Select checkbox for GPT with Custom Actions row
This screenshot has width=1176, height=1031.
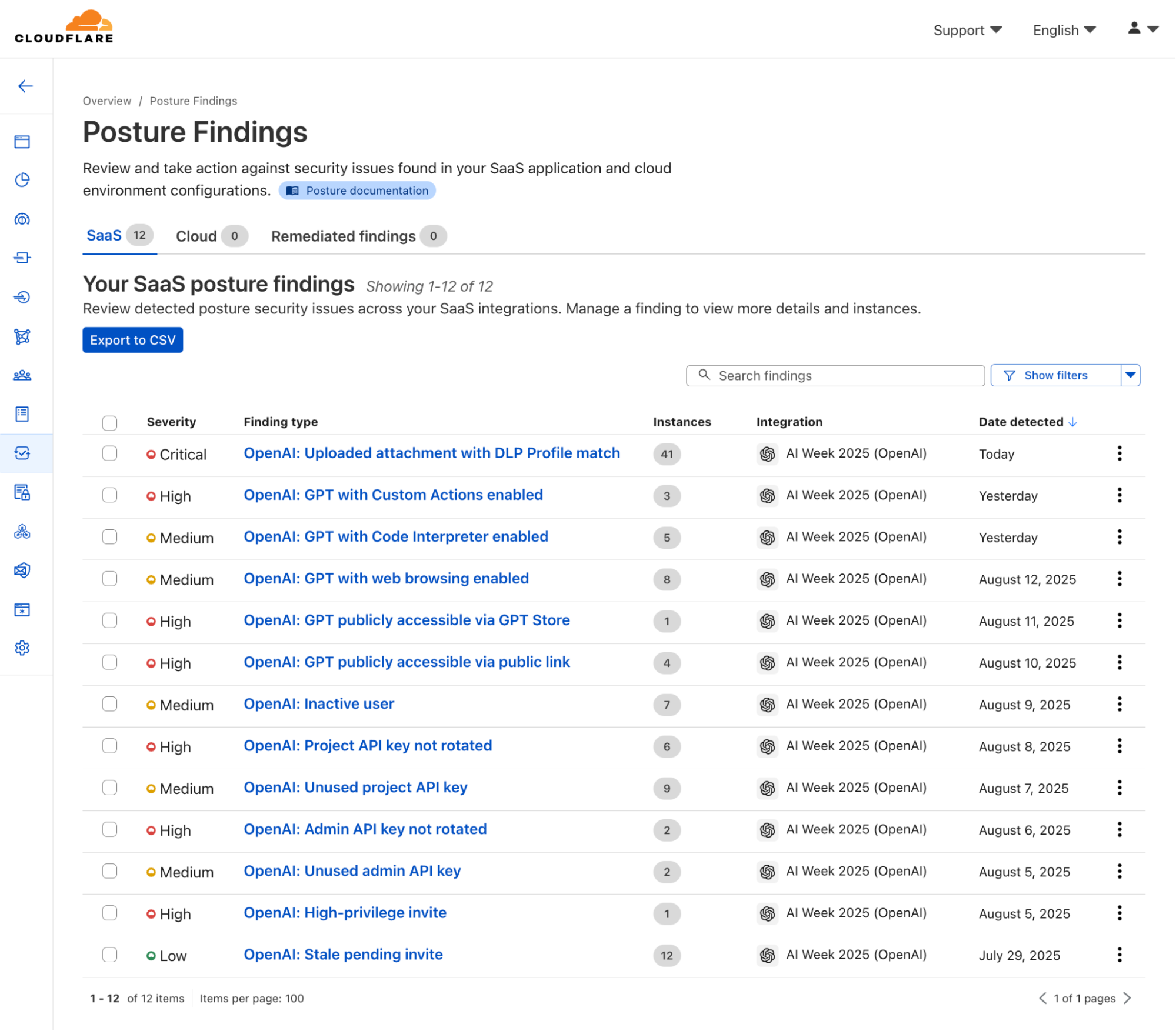[x=109, y=495]
